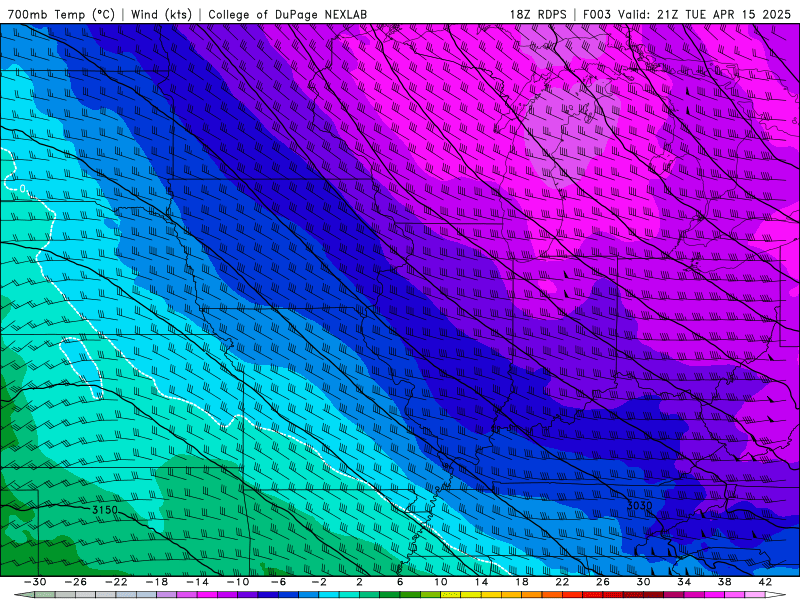Image resolution: width=800 pixels, height=600 pixels.
Task: Click the '26' legend tick label
Action: pyautogui.click(x=603, y=582)
